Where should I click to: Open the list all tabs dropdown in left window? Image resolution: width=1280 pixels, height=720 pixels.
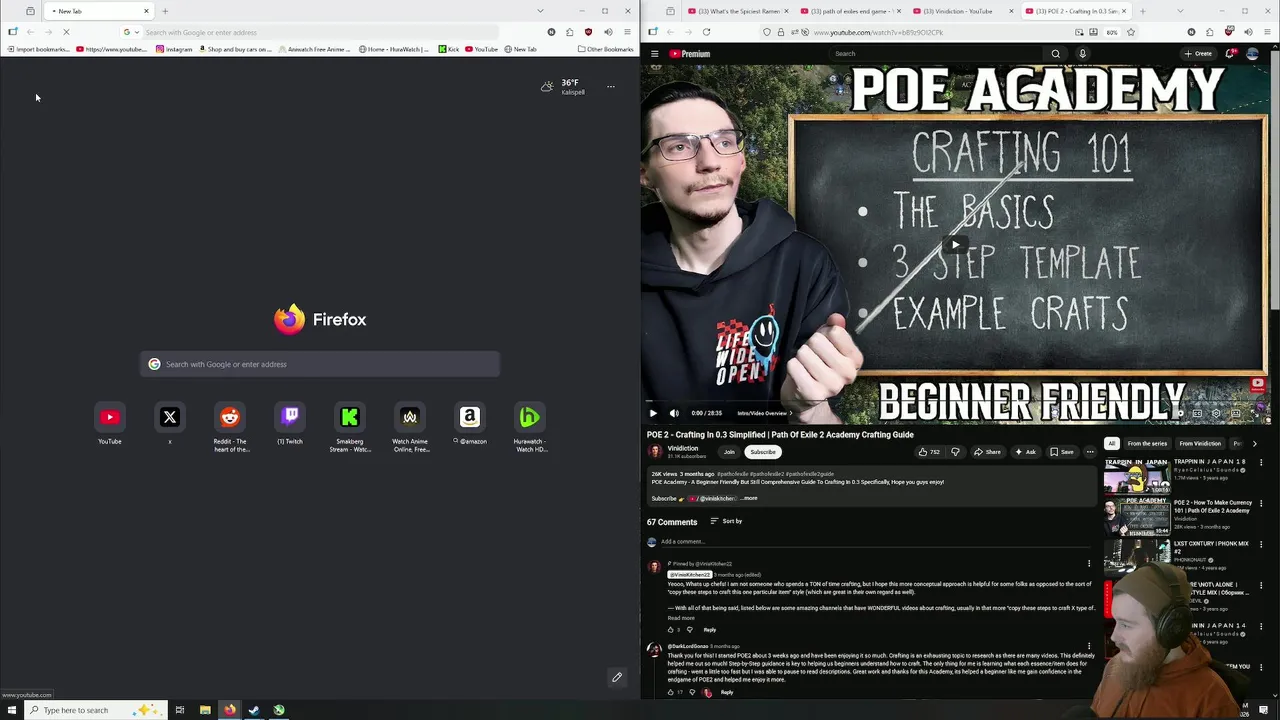[x=540, y=11]
